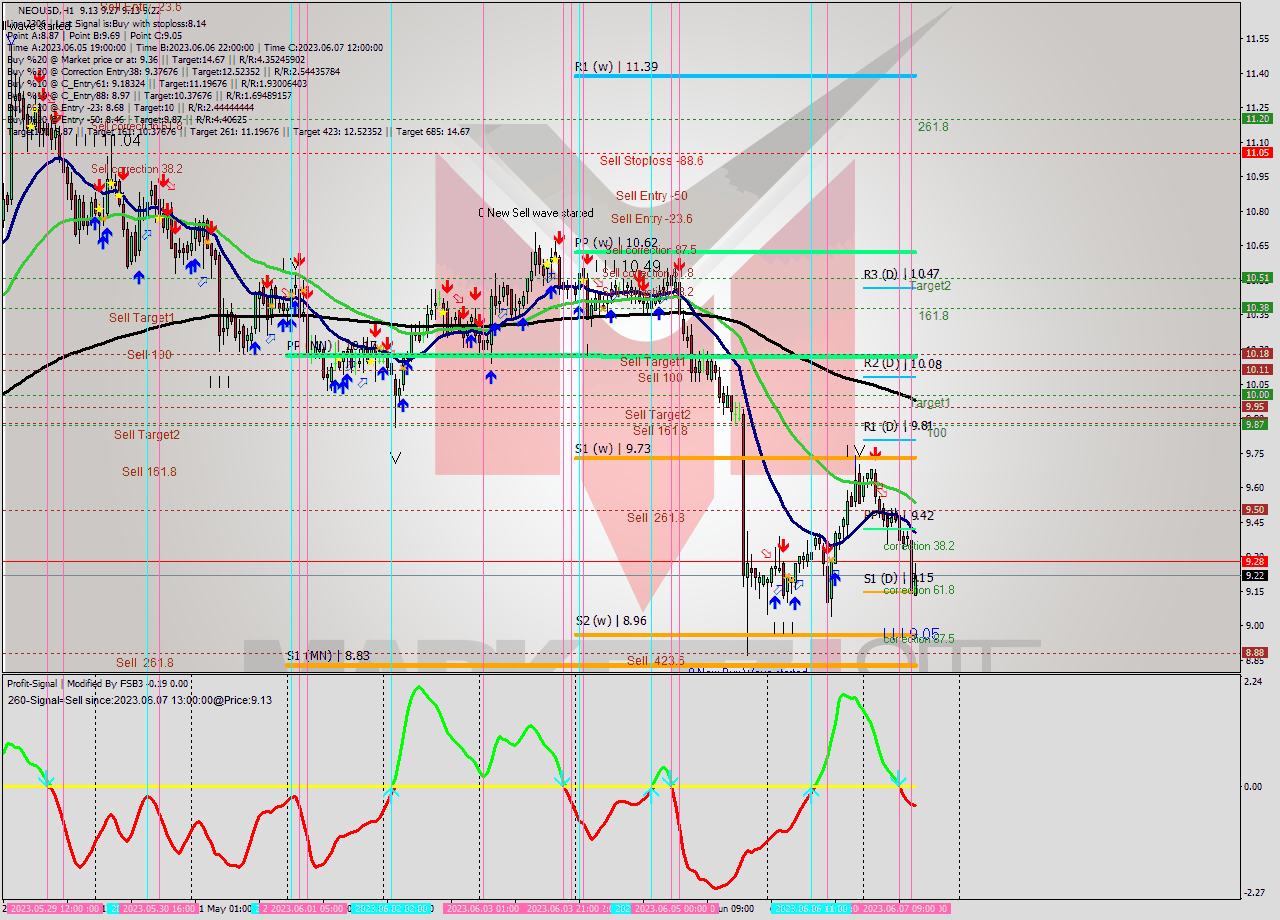
Task: Click the 'S1 (w) | 9.73' support label
Action: [x=613, y=449]
